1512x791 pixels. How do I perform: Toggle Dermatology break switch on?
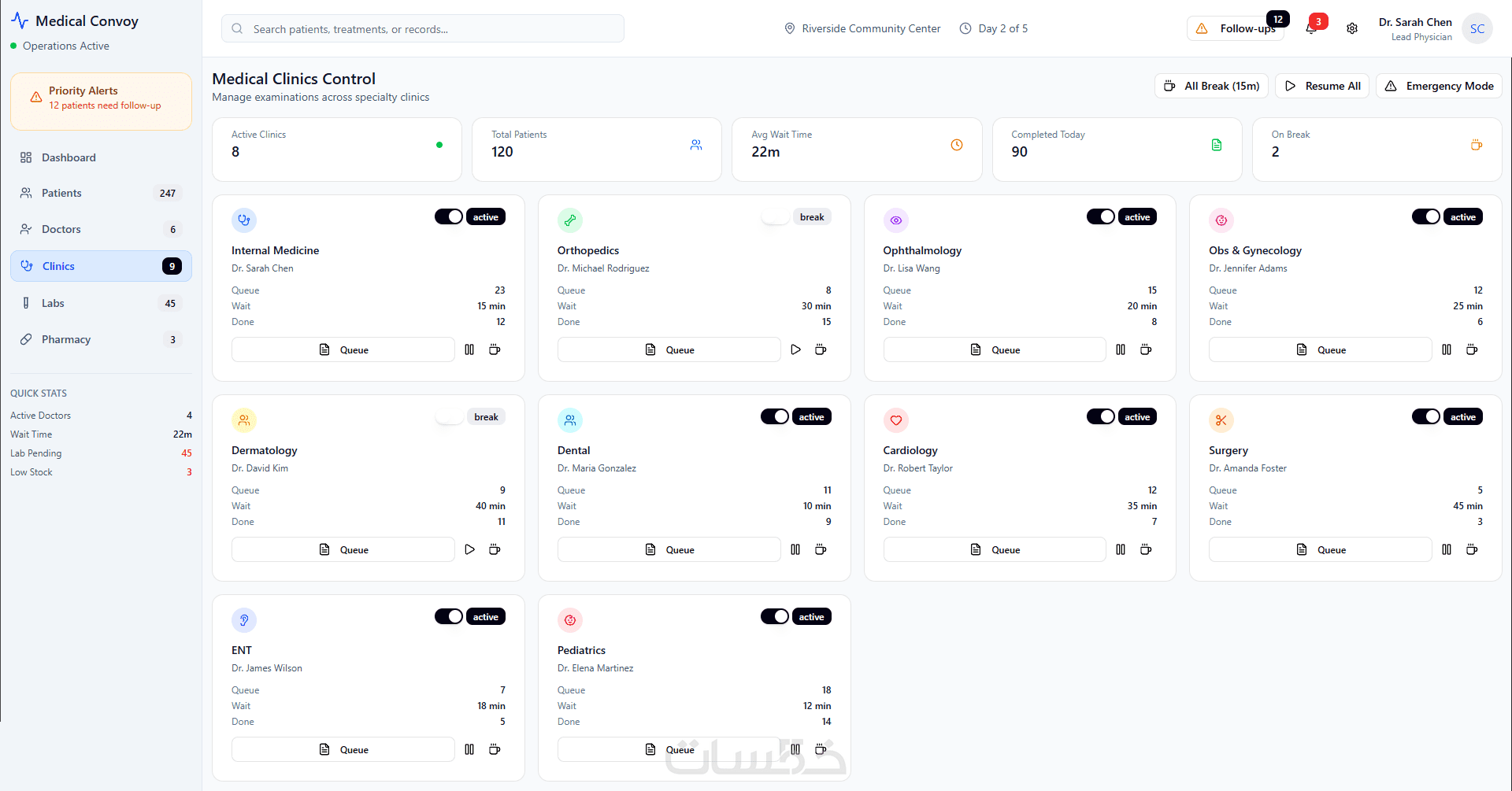click(x=449, y=416)
